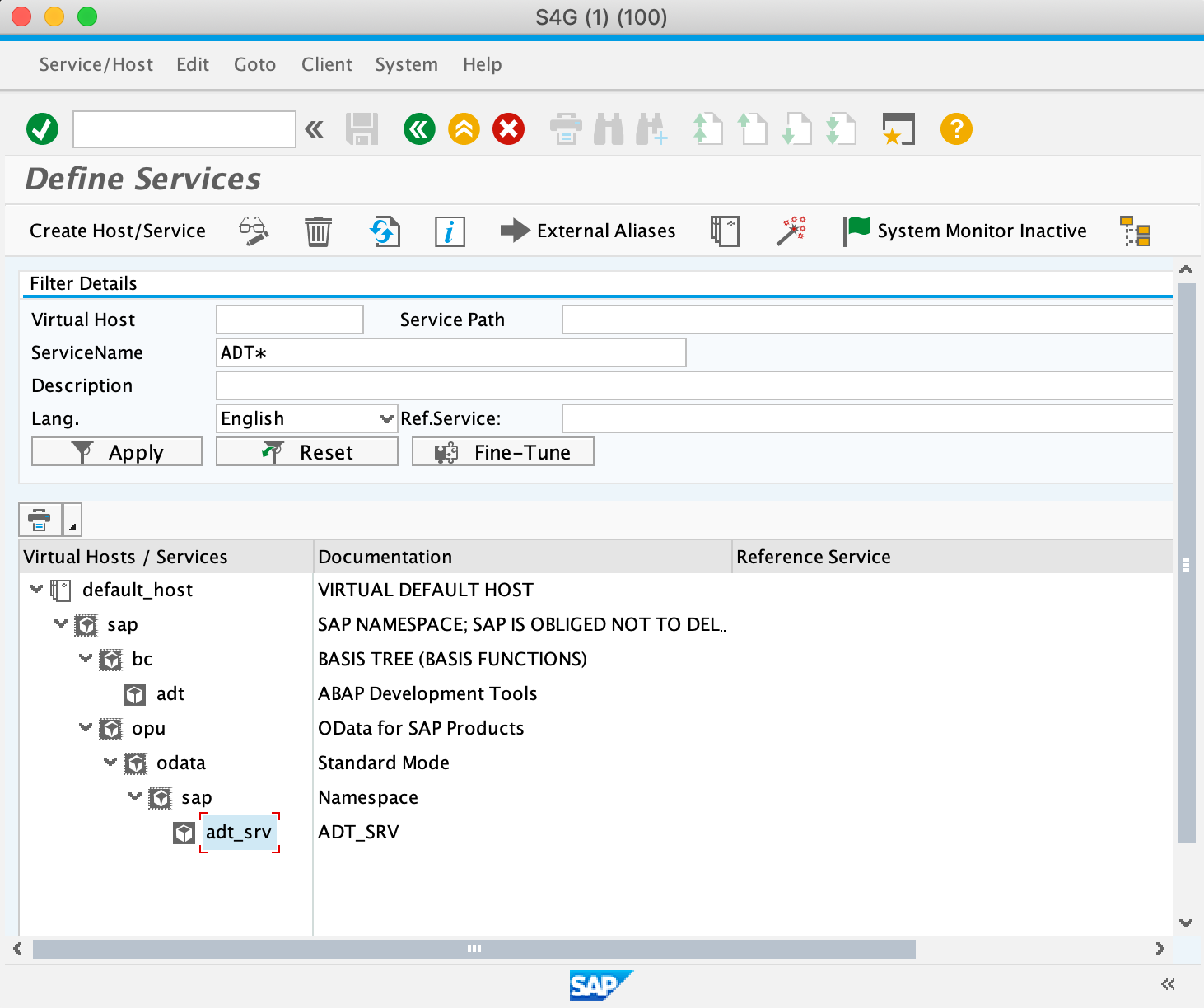The height and width of the screenshot is (1008, 1204).
Task: Switch to External Aliases view
Action: (x=588, y=231)
